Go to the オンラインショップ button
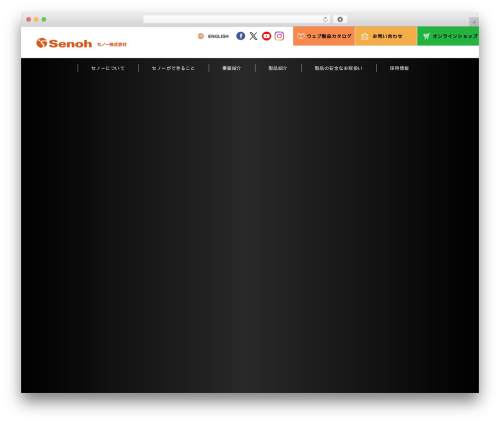 [x=448, y=36]
